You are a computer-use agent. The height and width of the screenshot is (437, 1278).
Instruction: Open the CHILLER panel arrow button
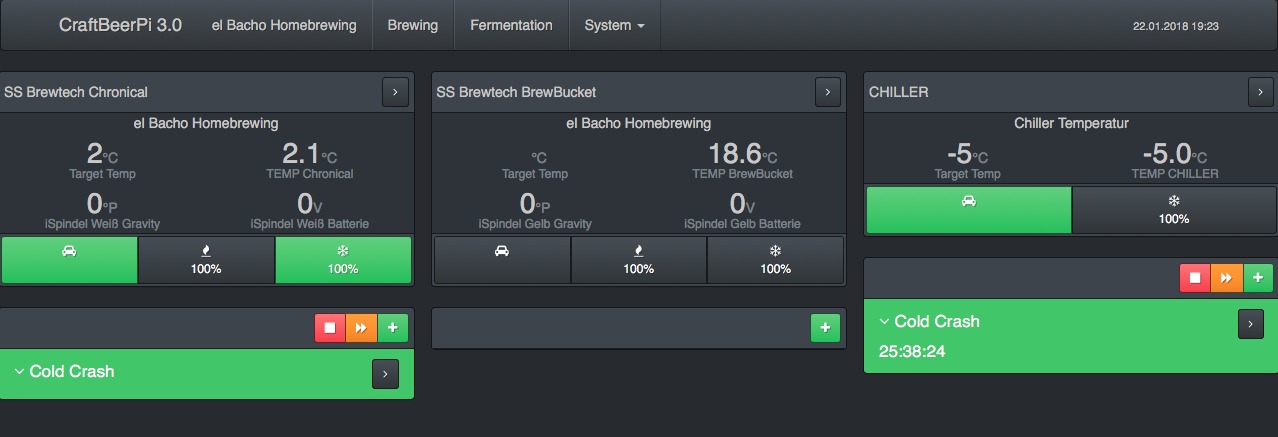[x=1260, y=92]
